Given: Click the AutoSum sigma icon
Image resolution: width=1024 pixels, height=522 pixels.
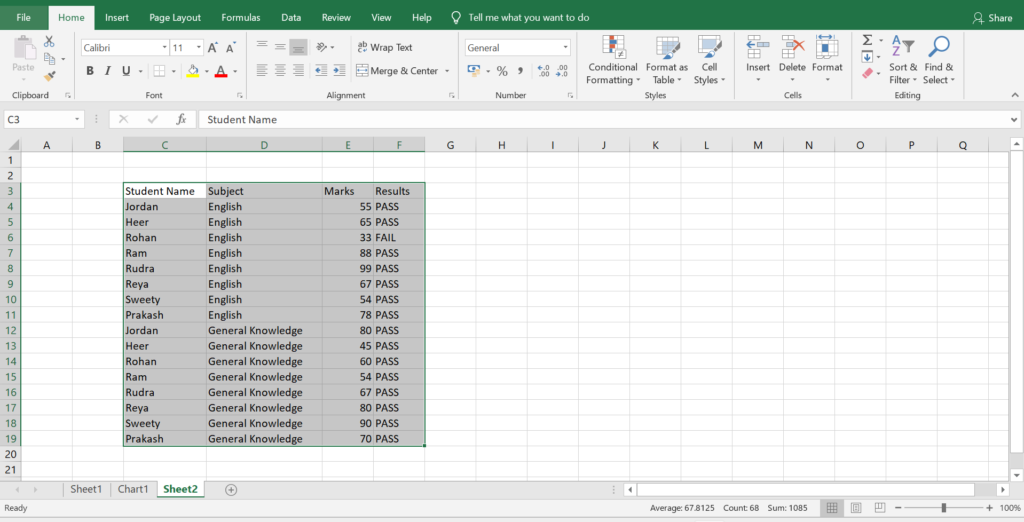Looking at the screenshot, I should [x=867, y=41].
